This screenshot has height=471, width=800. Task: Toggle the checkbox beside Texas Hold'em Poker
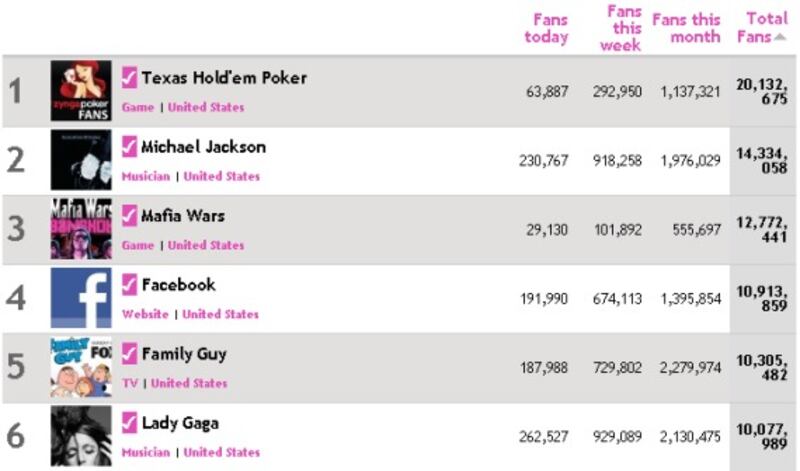pyautogui.click(x=129, y=78)
